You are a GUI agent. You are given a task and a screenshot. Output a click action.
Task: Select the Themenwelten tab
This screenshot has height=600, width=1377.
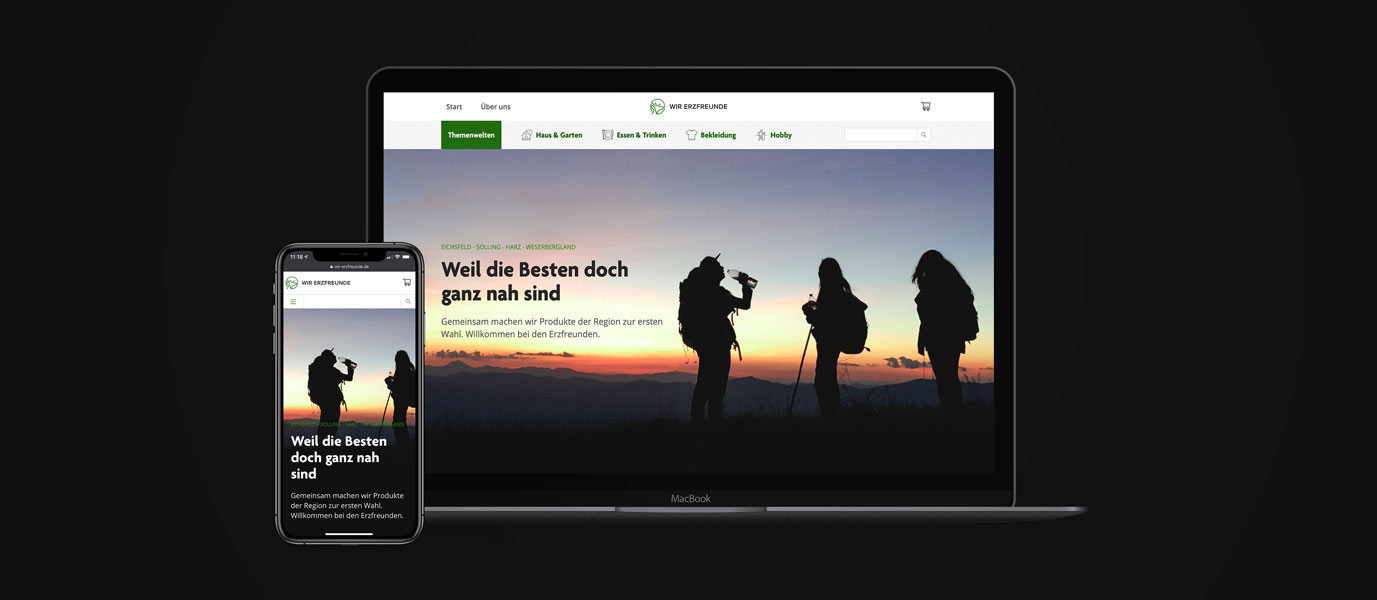coord(471,135)
